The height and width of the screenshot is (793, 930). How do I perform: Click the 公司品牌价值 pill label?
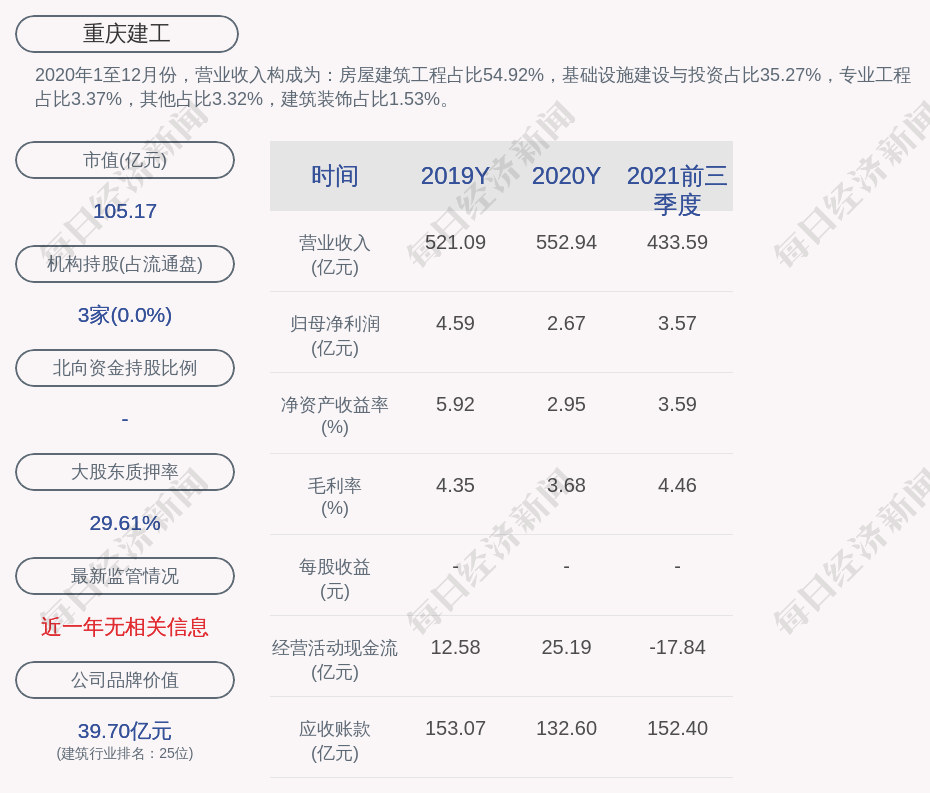click(x=125, y=680)
